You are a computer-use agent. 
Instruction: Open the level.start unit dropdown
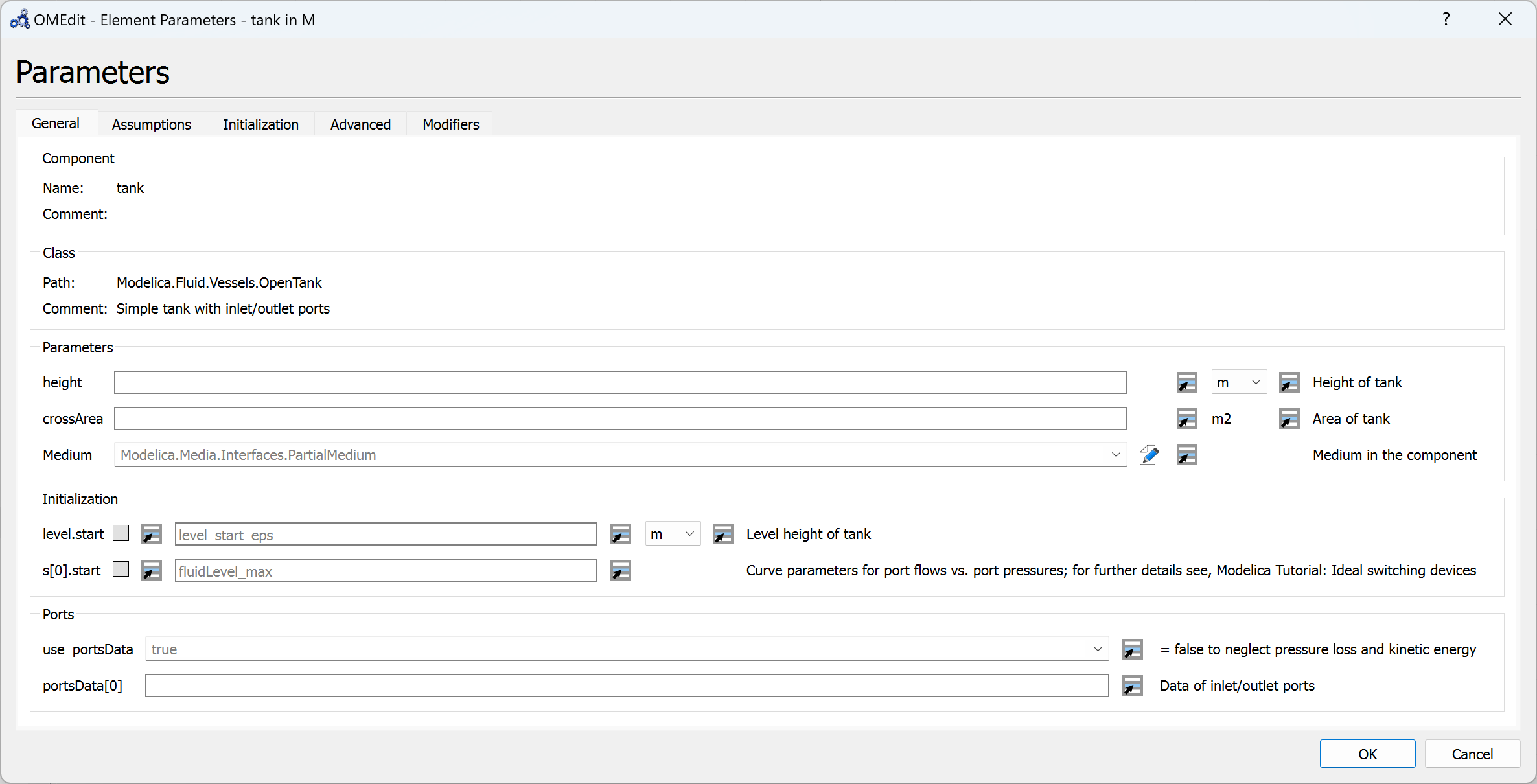[672, 534]
